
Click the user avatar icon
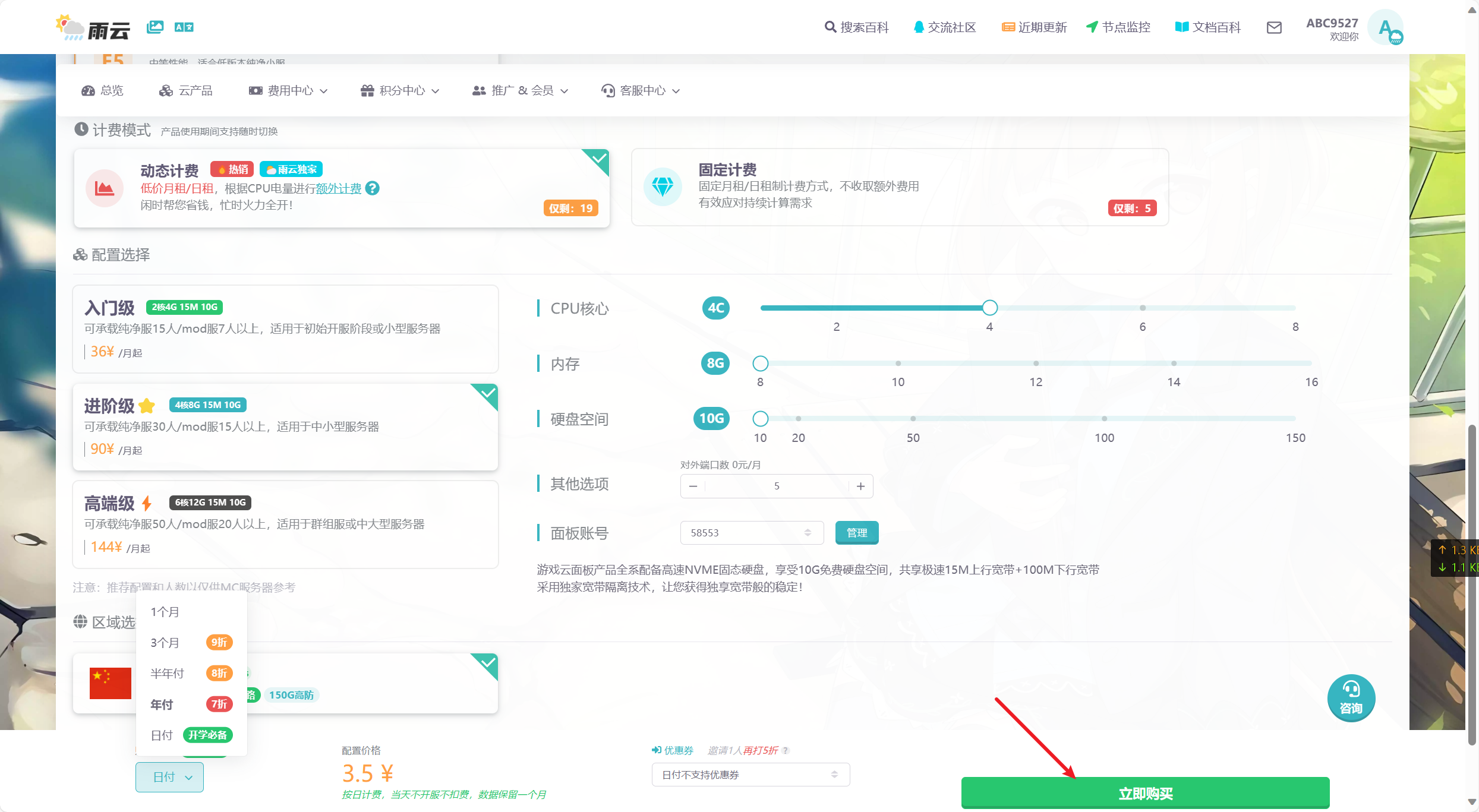(x=1386, y=27)
